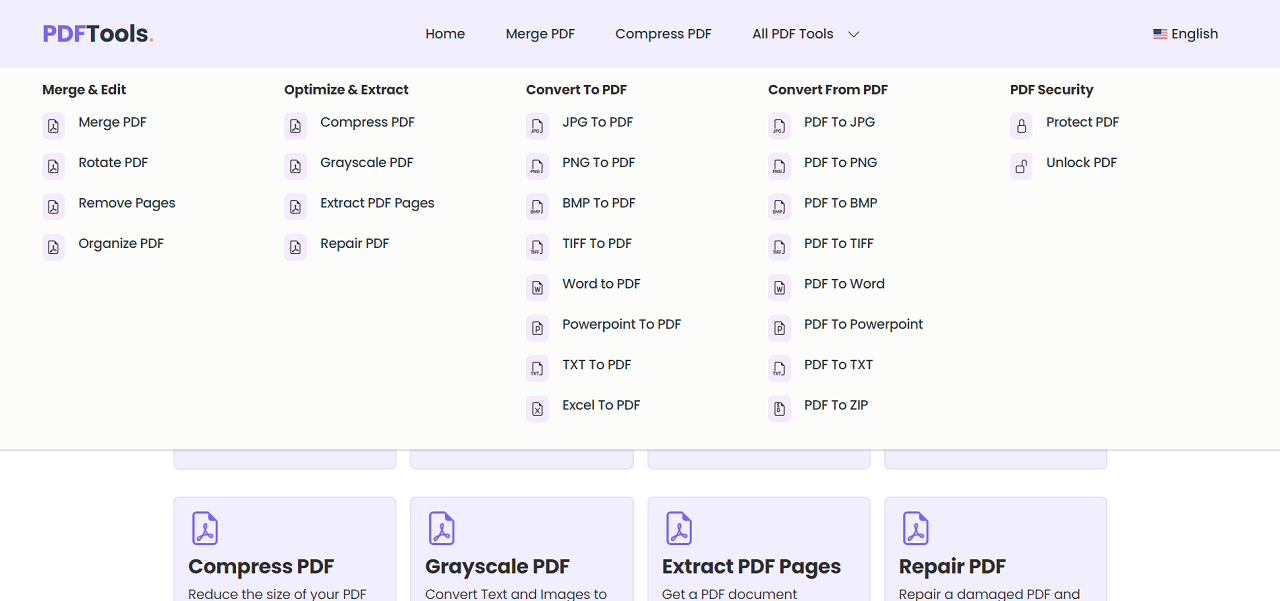
Task: Select the Unlock PDF icon
Action: click(x=1020, y=166)
